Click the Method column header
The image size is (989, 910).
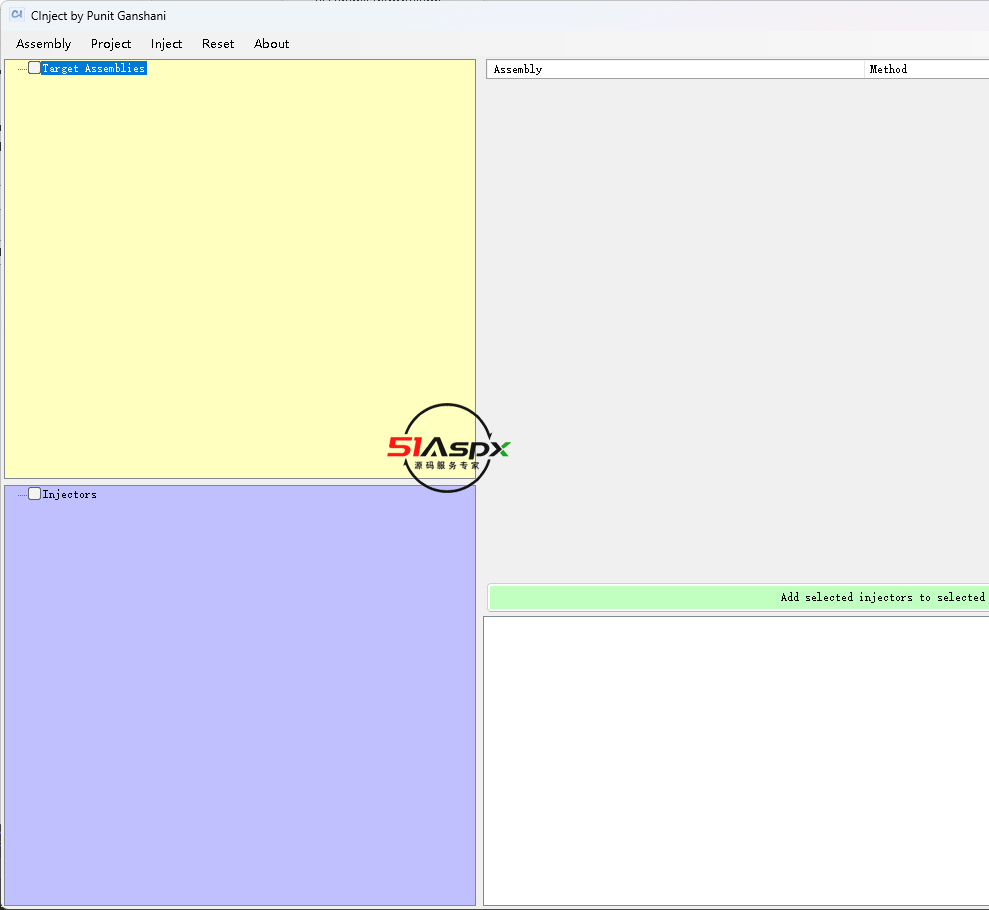927,69
